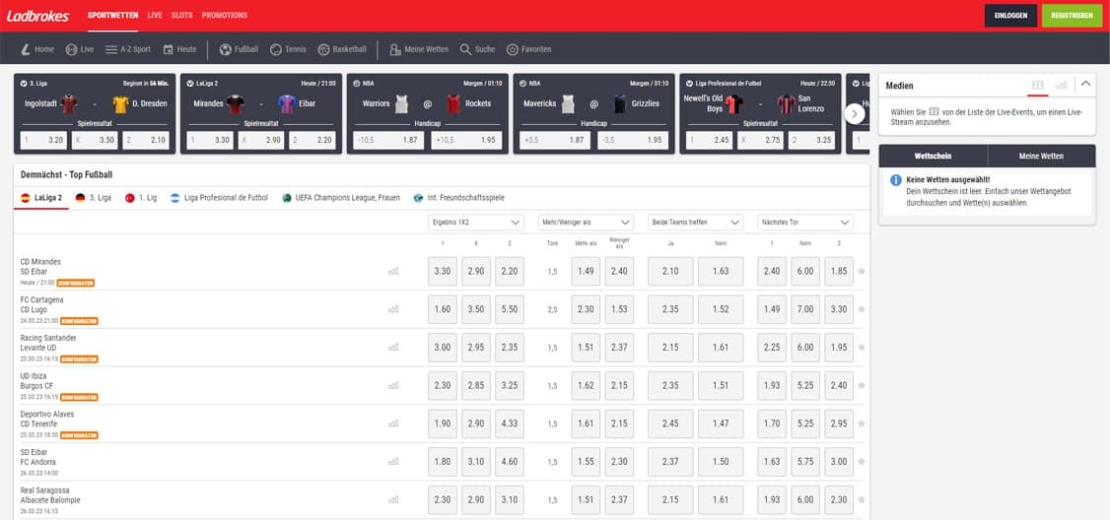Open the Ergebnis 1X2 market dropdown
1110x520 pixels.
(x=476, y=222)
